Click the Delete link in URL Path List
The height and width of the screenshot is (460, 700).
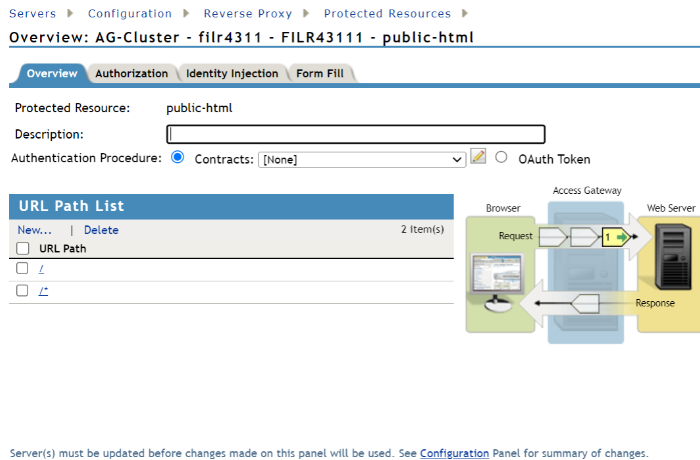[101, 230]
